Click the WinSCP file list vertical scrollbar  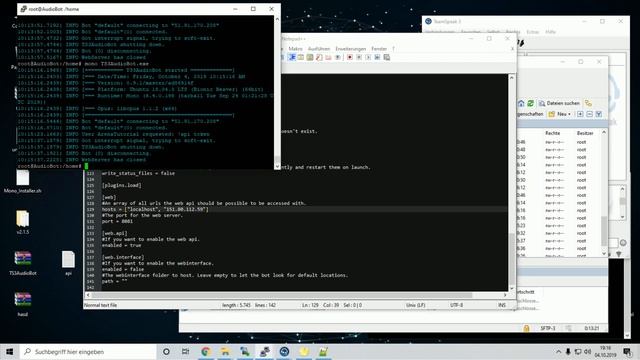click(604, 193)
